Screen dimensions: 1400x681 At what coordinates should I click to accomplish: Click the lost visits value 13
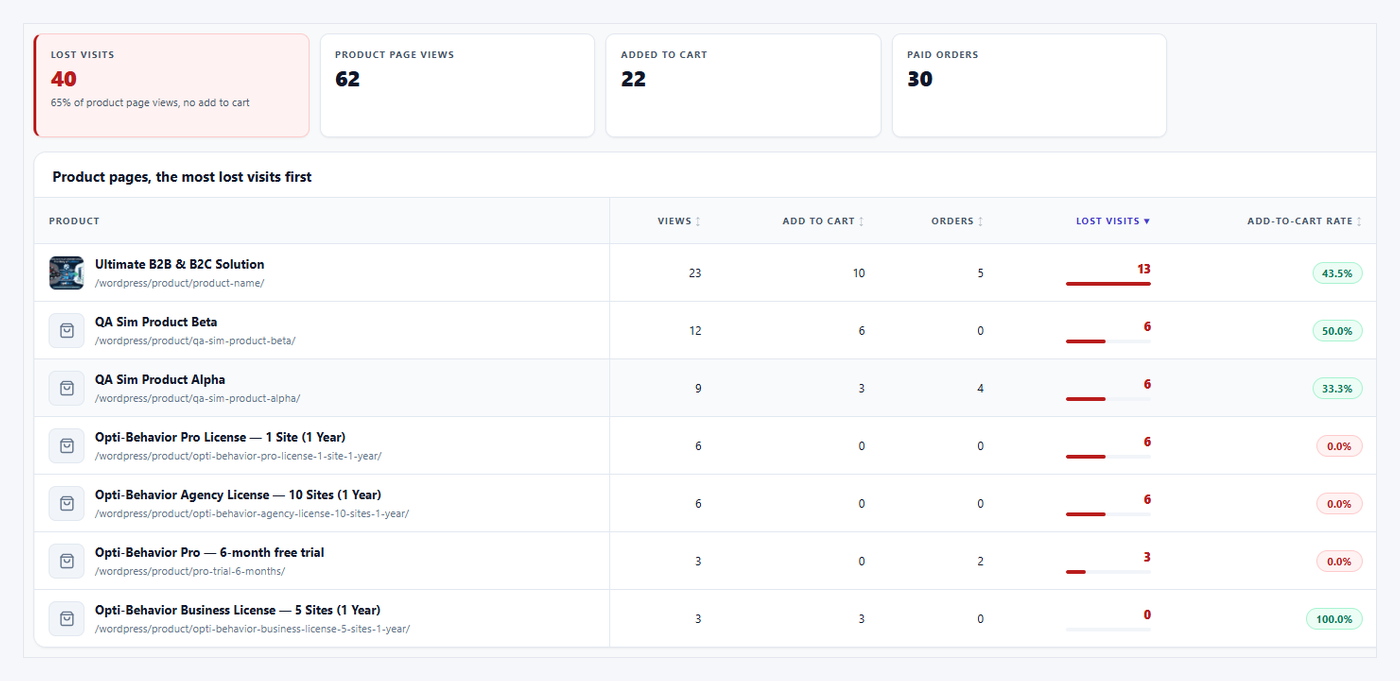[1144, 269]
